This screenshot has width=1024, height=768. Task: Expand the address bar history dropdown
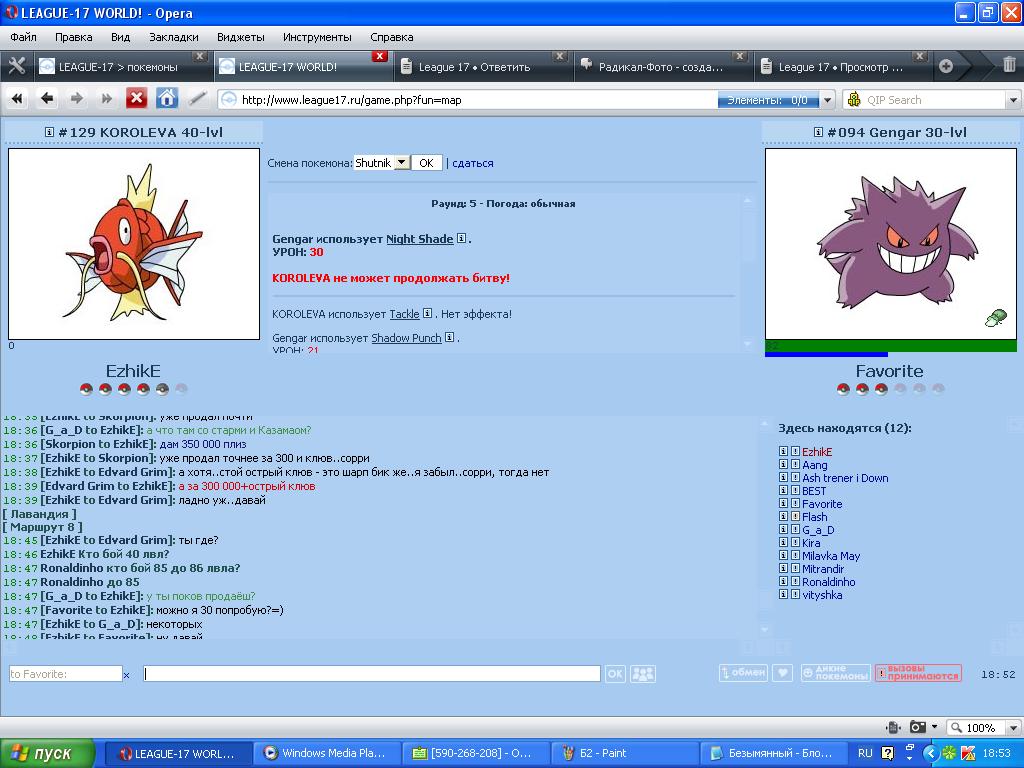[828, 100]
